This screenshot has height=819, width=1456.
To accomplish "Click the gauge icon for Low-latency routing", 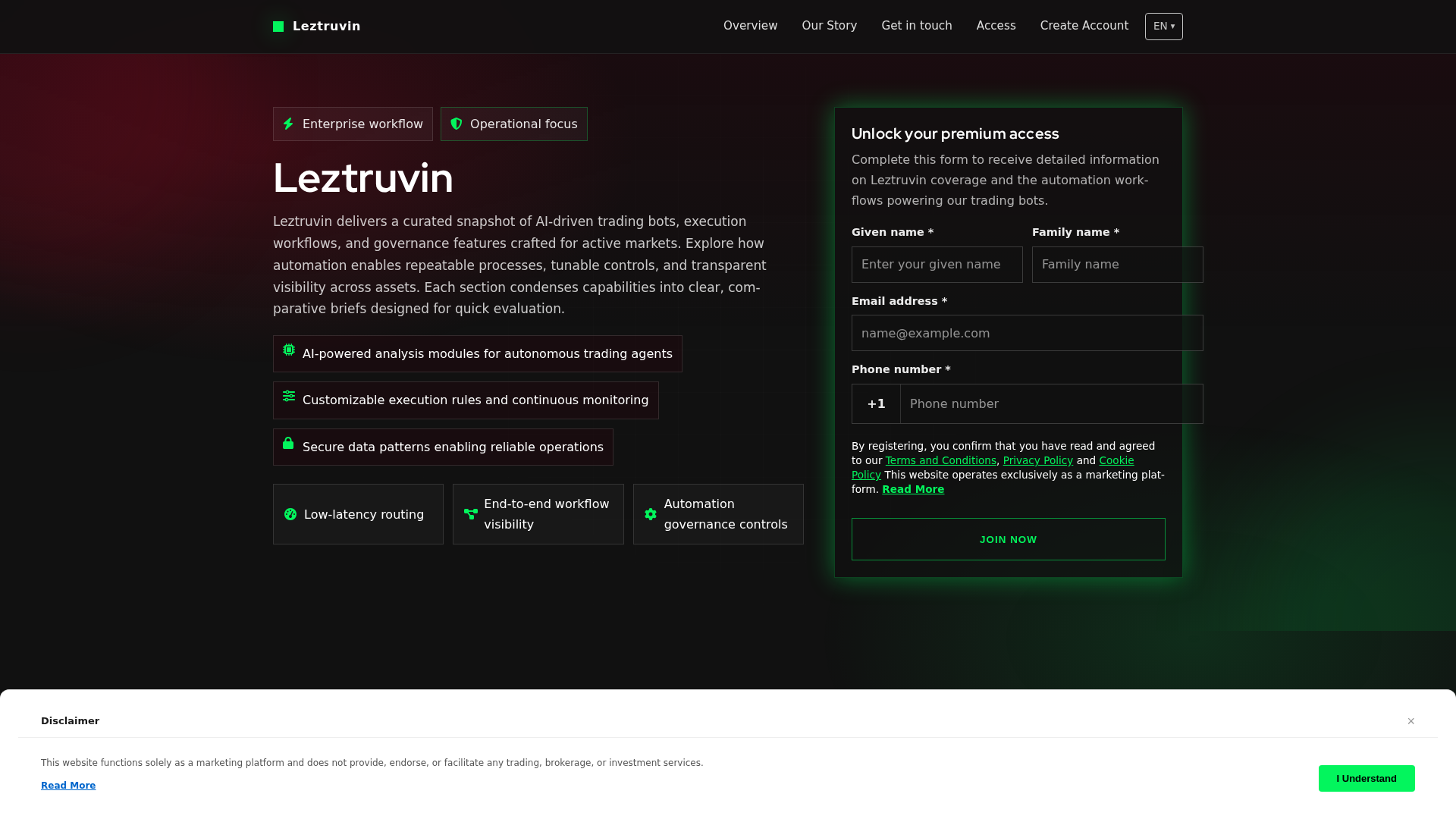I will pos(290,514).
